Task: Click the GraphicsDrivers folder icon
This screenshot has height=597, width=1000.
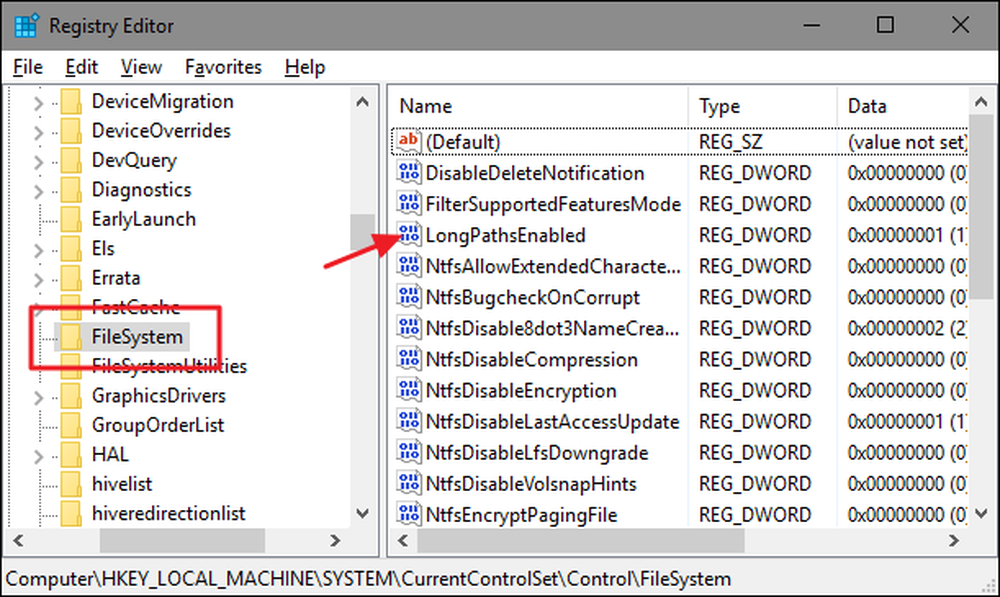Action: (x=71, y=395)
